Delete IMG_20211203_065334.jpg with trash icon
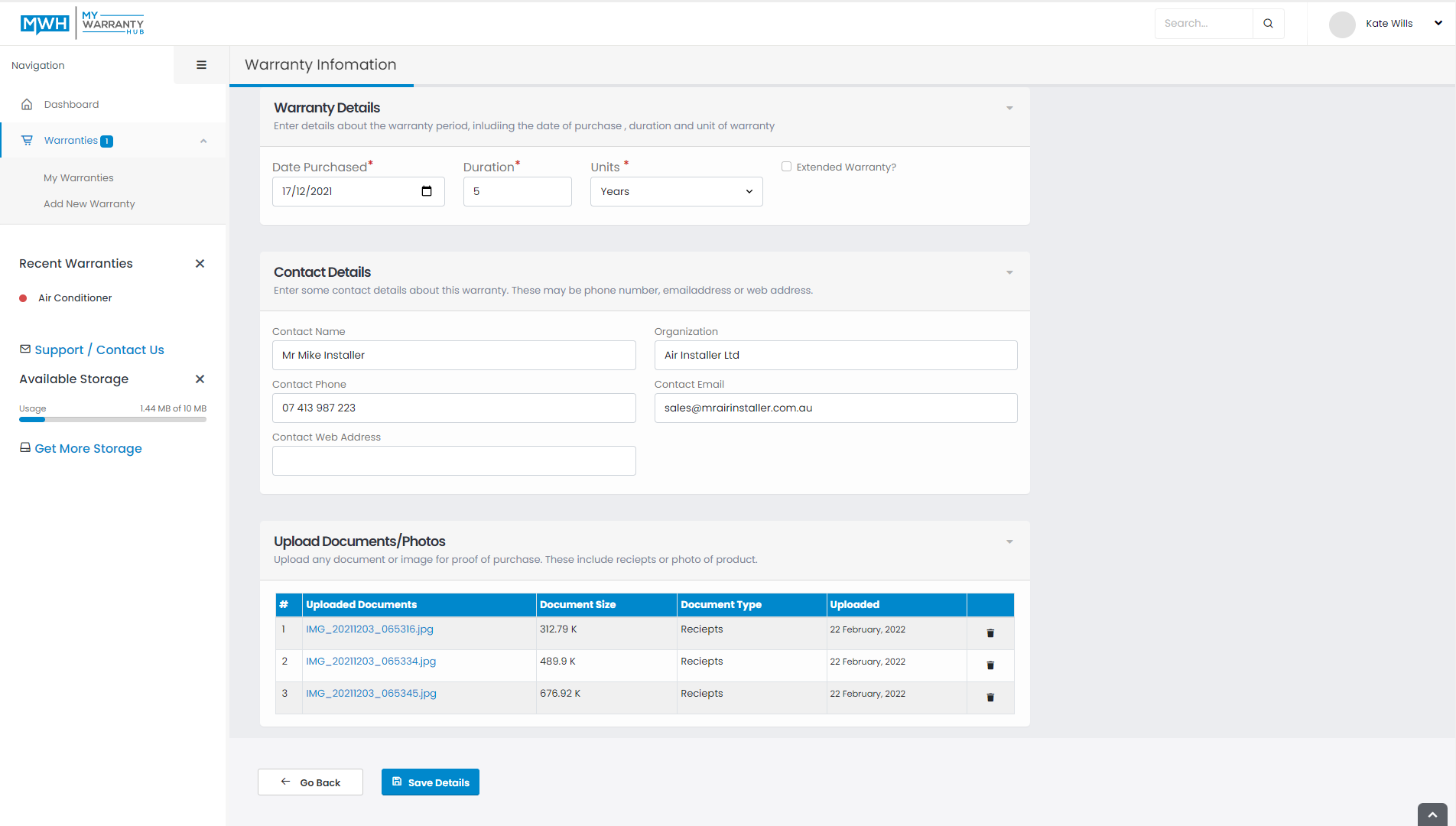 [990, 665]
